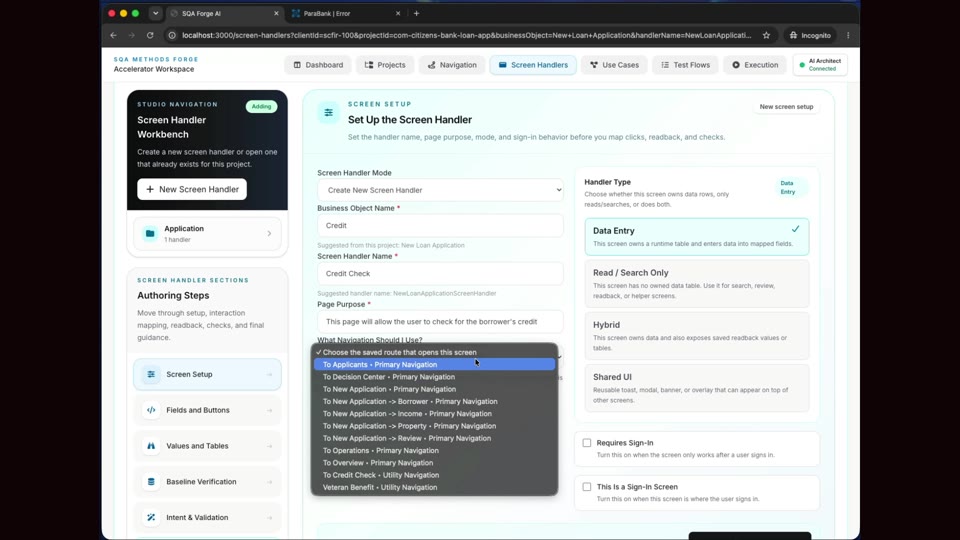This screenshot has height=540, width=960.
Task: Enable This Is a Sign-In Screen checkbox
Action: (x=587, y=487)
